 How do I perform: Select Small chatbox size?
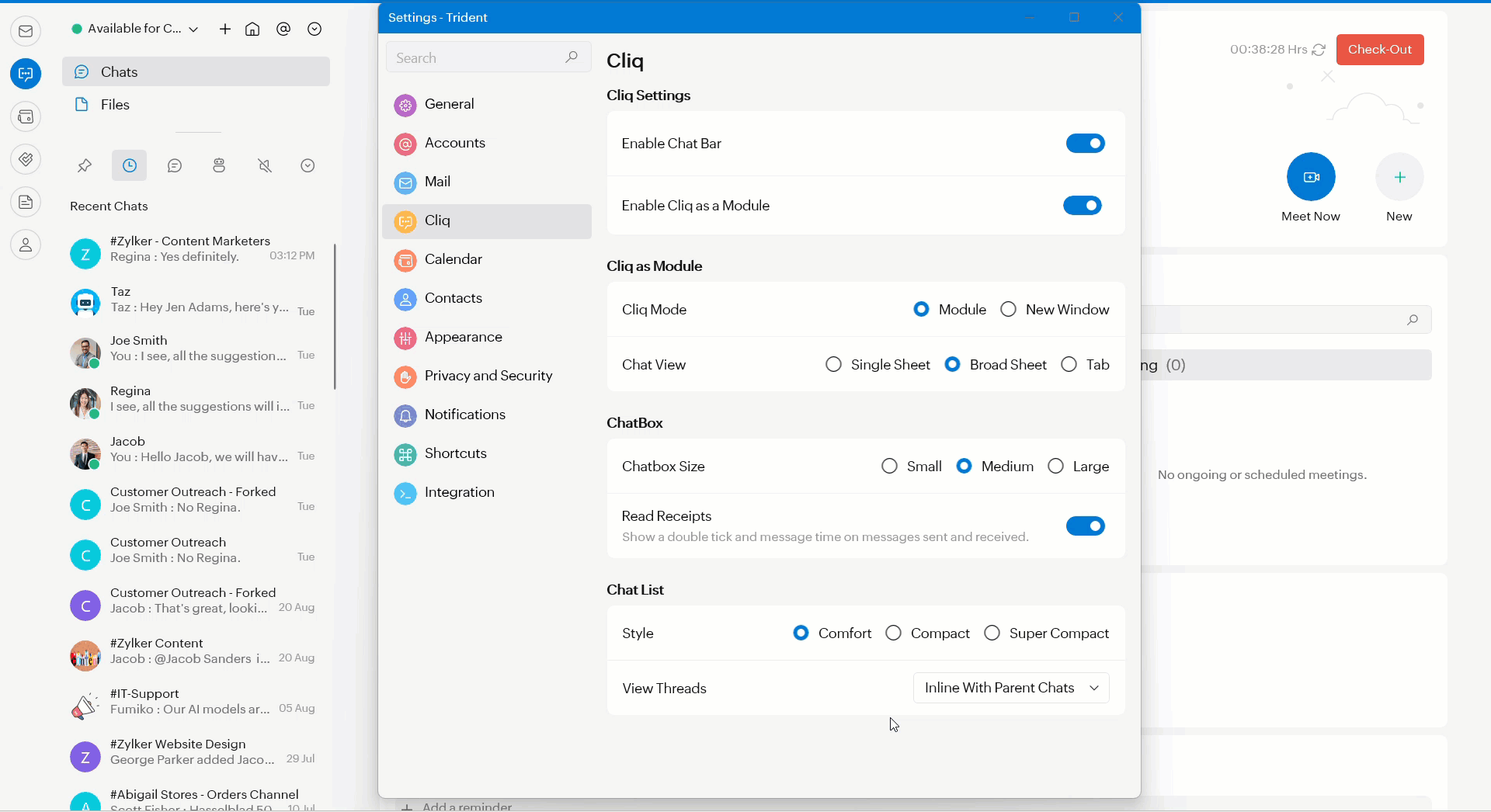tap(889, 467)
